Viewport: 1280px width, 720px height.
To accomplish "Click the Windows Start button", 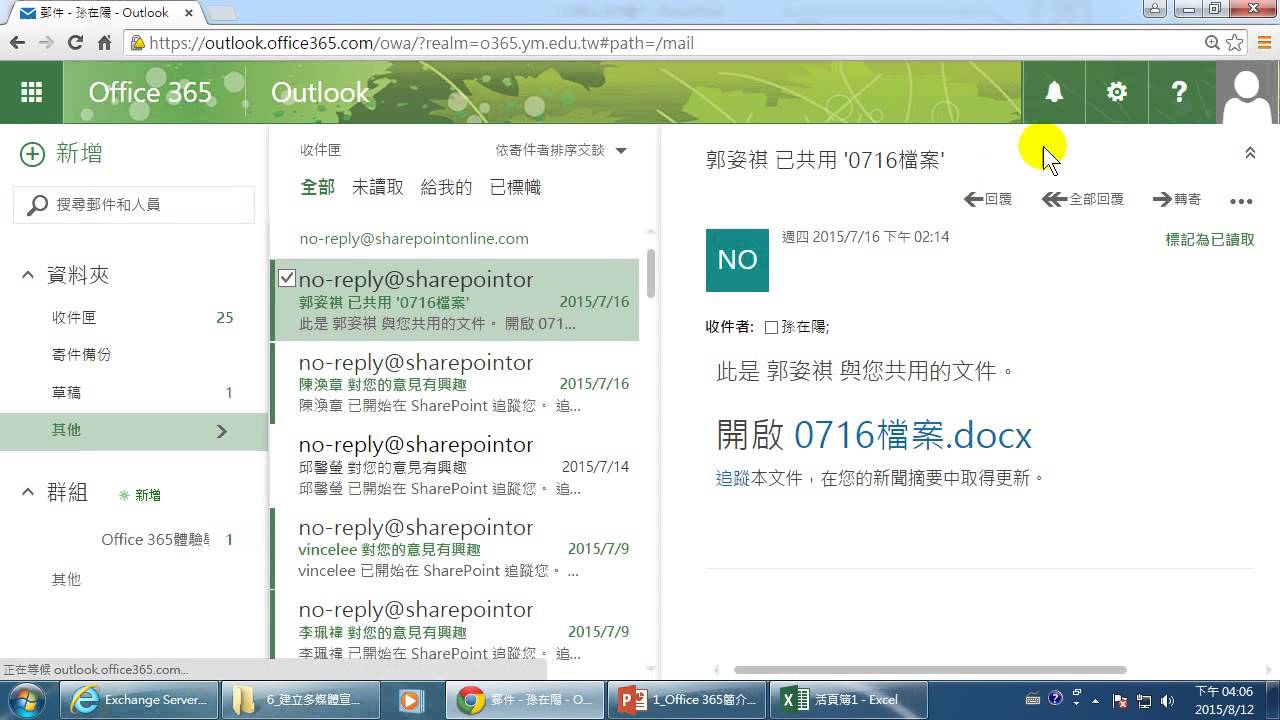I will [27, 700].
